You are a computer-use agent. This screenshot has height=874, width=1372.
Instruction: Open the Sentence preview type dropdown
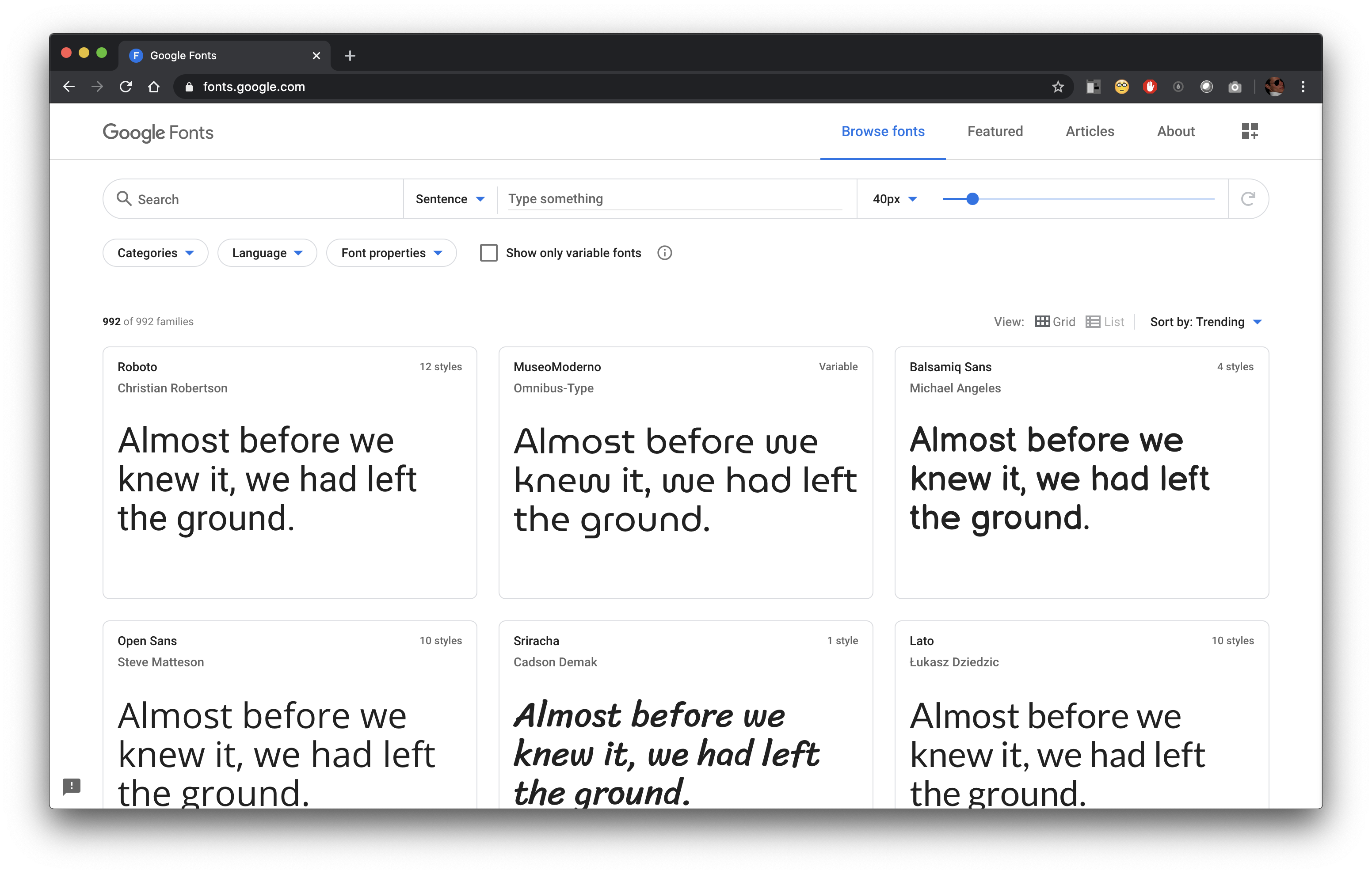450,199
